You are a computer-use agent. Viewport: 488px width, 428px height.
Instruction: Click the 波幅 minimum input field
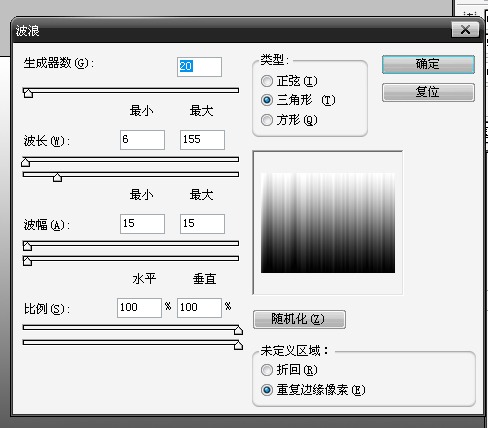(142, 224)
